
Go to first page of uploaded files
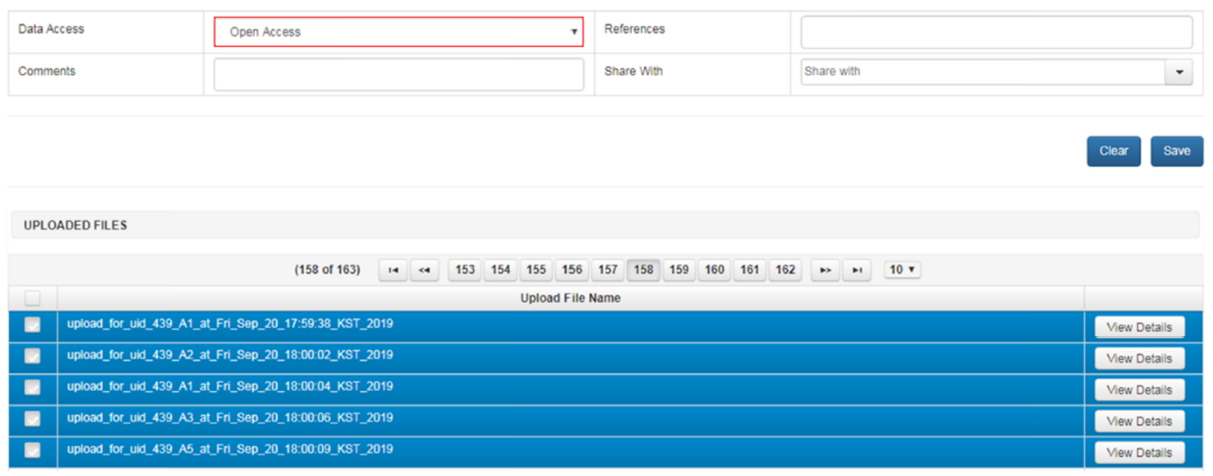(393, 270)
